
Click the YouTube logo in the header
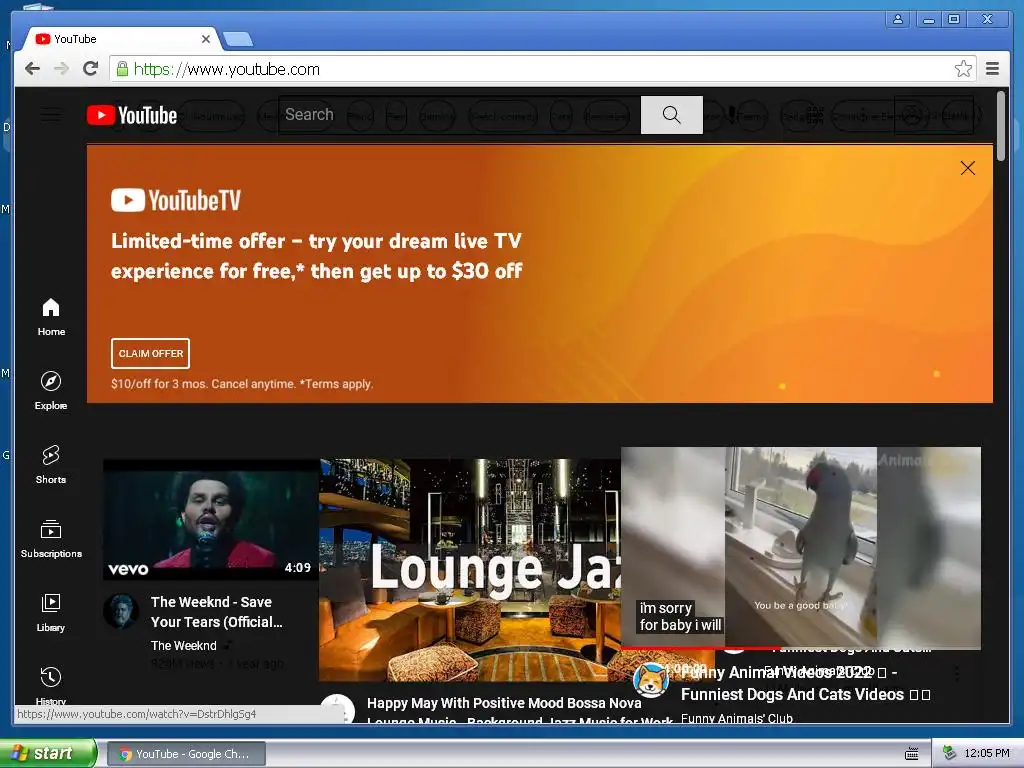point(132,116)
